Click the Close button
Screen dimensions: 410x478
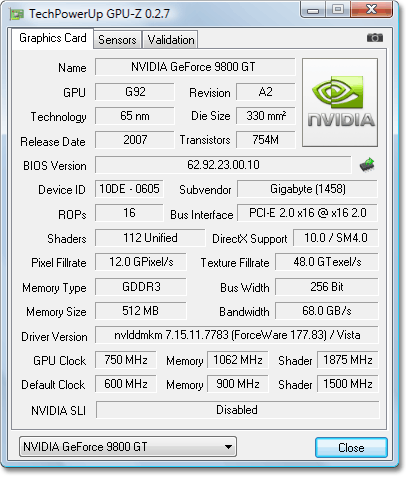click(351, 447)
